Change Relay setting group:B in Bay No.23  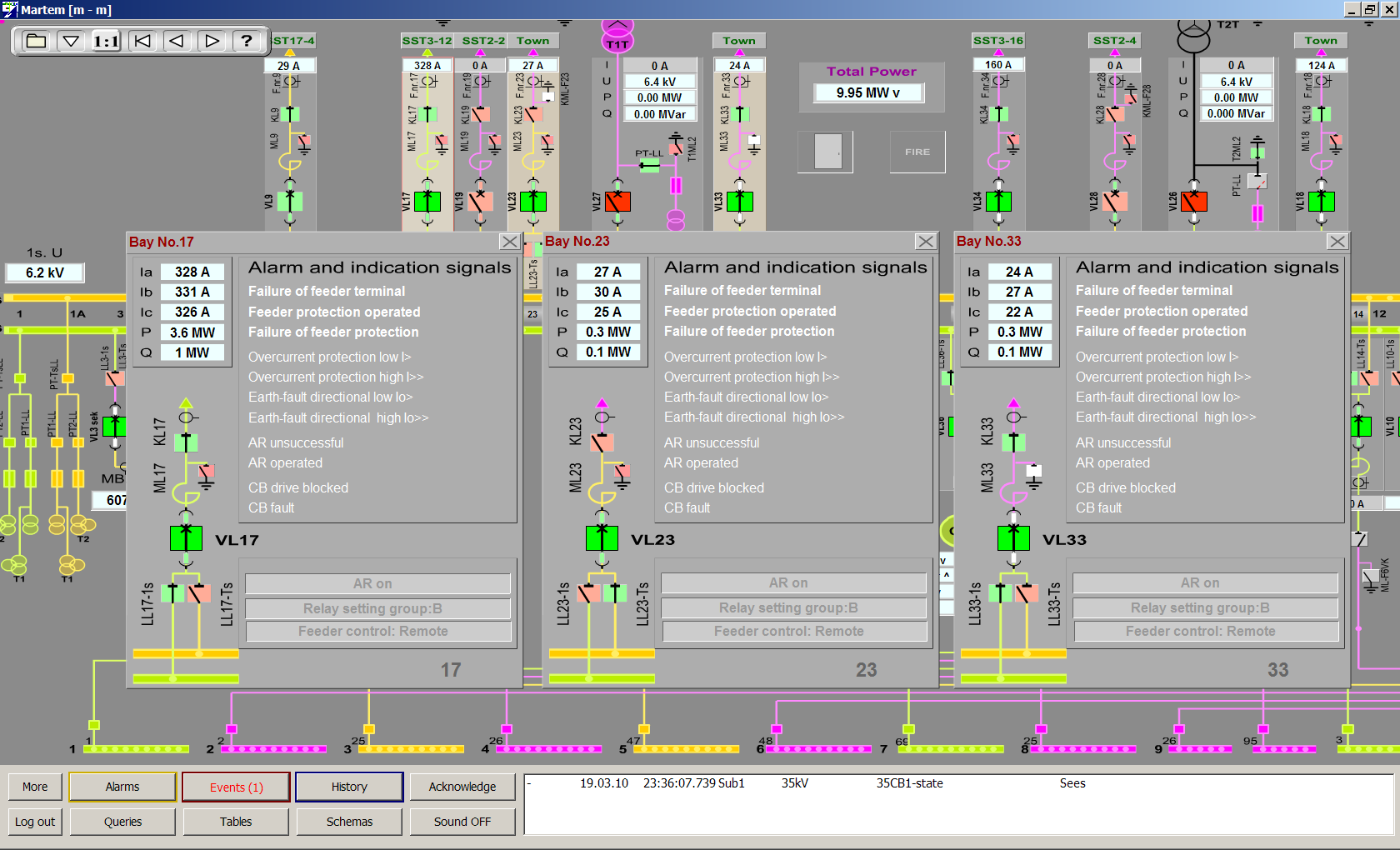(793, 608)
